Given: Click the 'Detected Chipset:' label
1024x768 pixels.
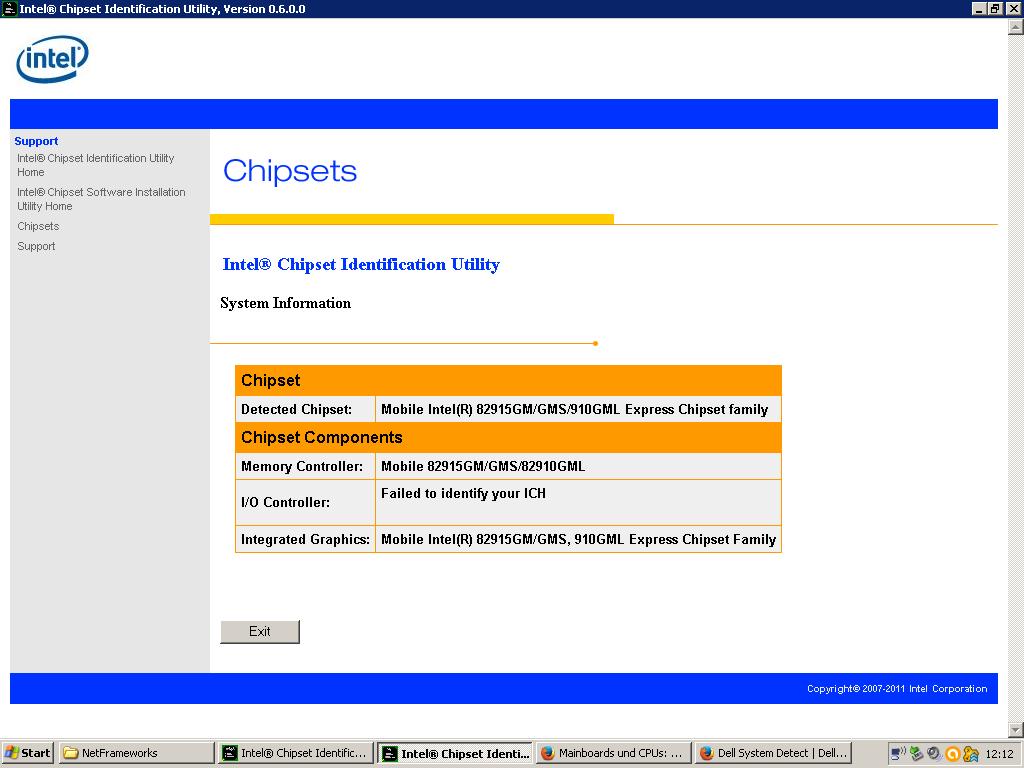Looking at the screenshot, I should 296,409.
